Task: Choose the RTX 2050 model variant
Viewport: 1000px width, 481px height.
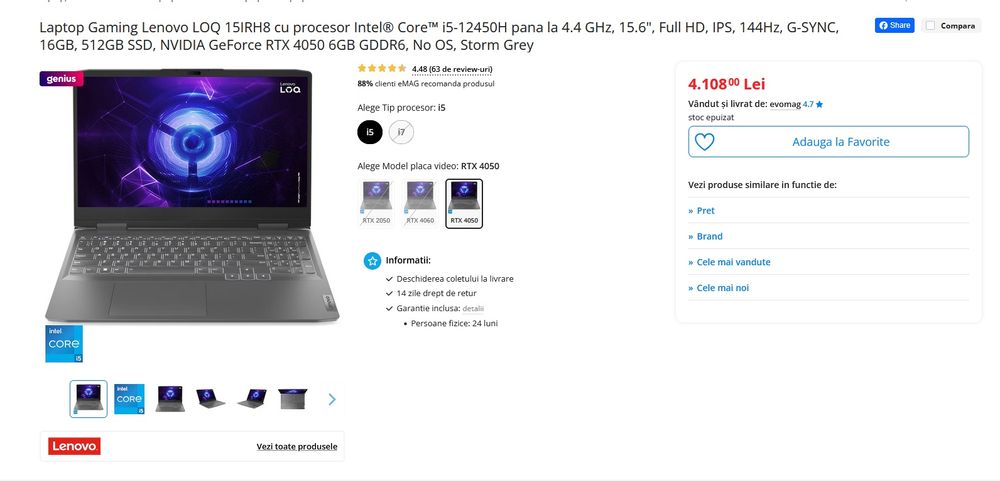Action: [x=376, y=204]
